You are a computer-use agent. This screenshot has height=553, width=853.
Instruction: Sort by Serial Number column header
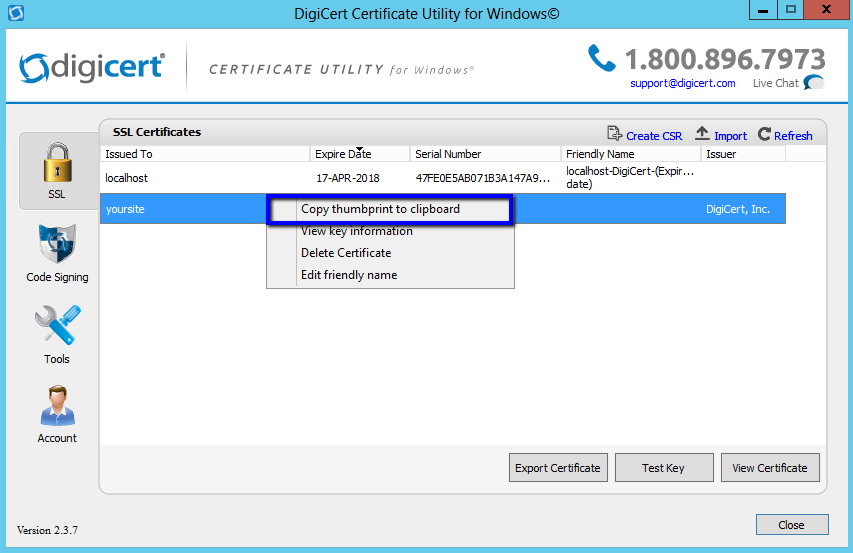[x=448, y=154]
